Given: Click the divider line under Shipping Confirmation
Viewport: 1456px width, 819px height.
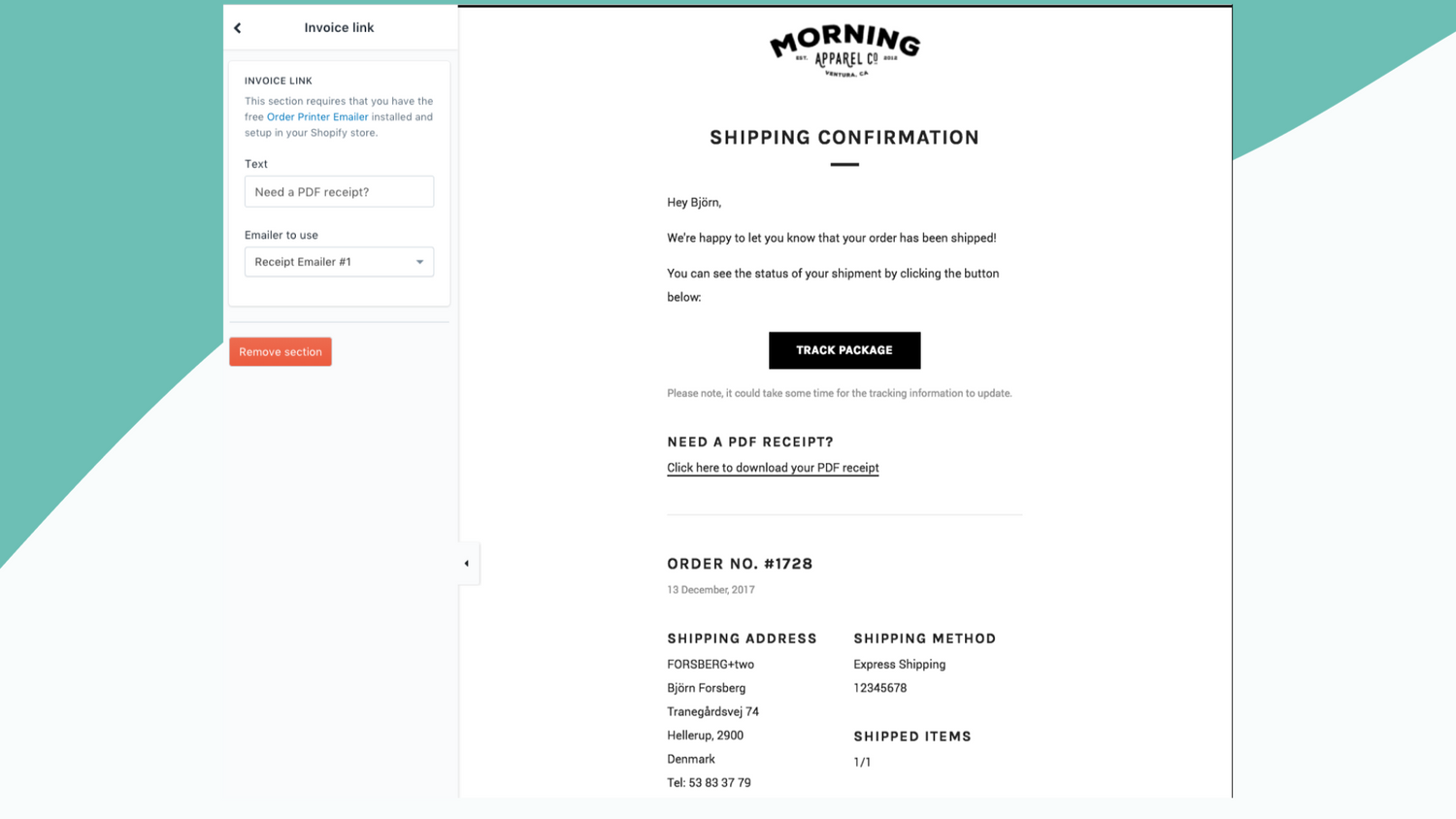Looking at the screenshot, I should point(844,165).
